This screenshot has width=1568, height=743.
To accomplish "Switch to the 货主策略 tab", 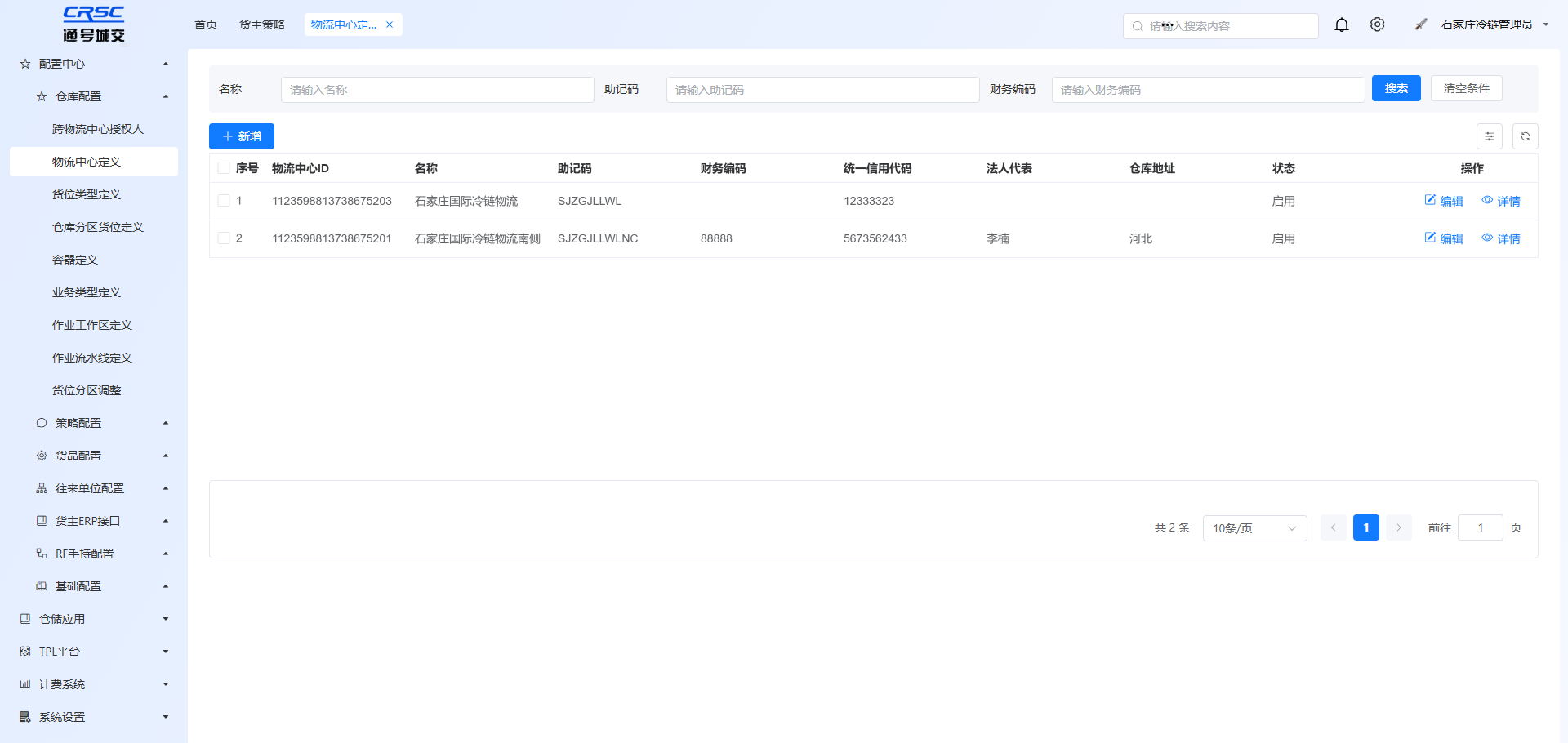I will (x=262, y=24).
